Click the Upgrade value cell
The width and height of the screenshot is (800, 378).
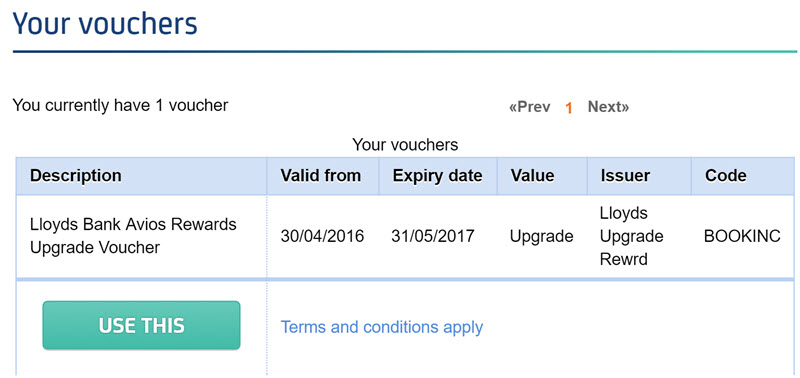pos(541,237)
